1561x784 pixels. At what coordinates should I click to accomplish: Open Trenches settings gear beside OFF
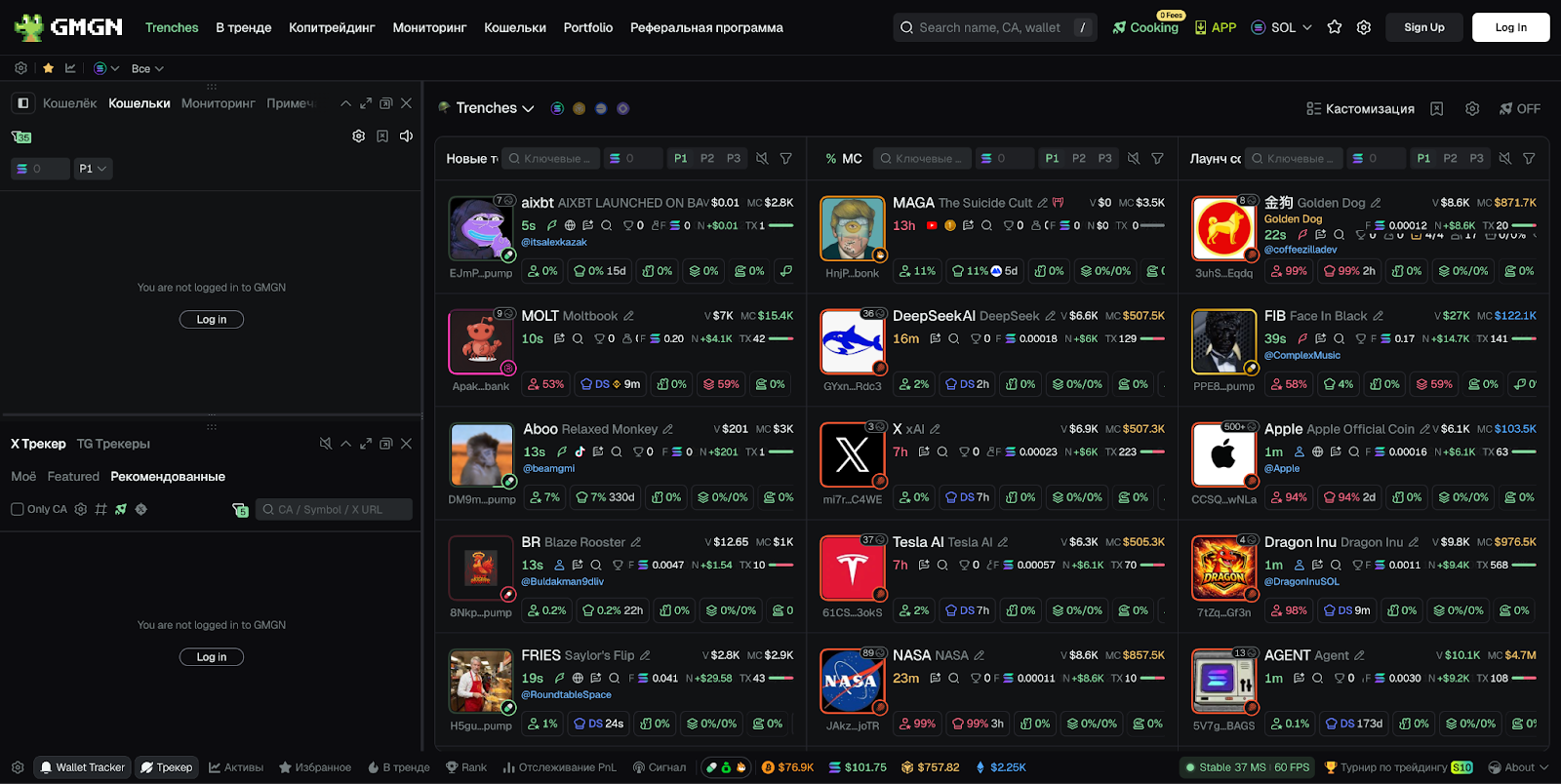(x=1472, y=108)
